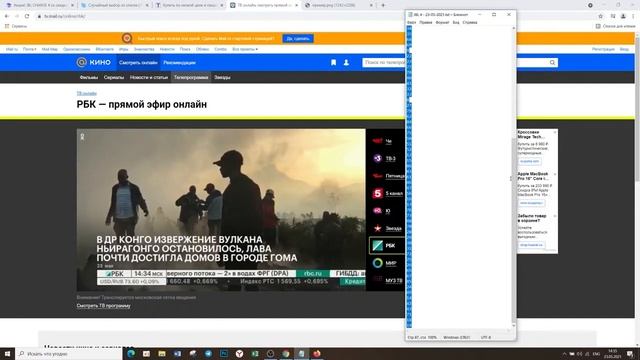Select the ТВ-3 channel icon
Image resolution: width=640 pixels, height=360 pixels.
(x=378, y=158)
